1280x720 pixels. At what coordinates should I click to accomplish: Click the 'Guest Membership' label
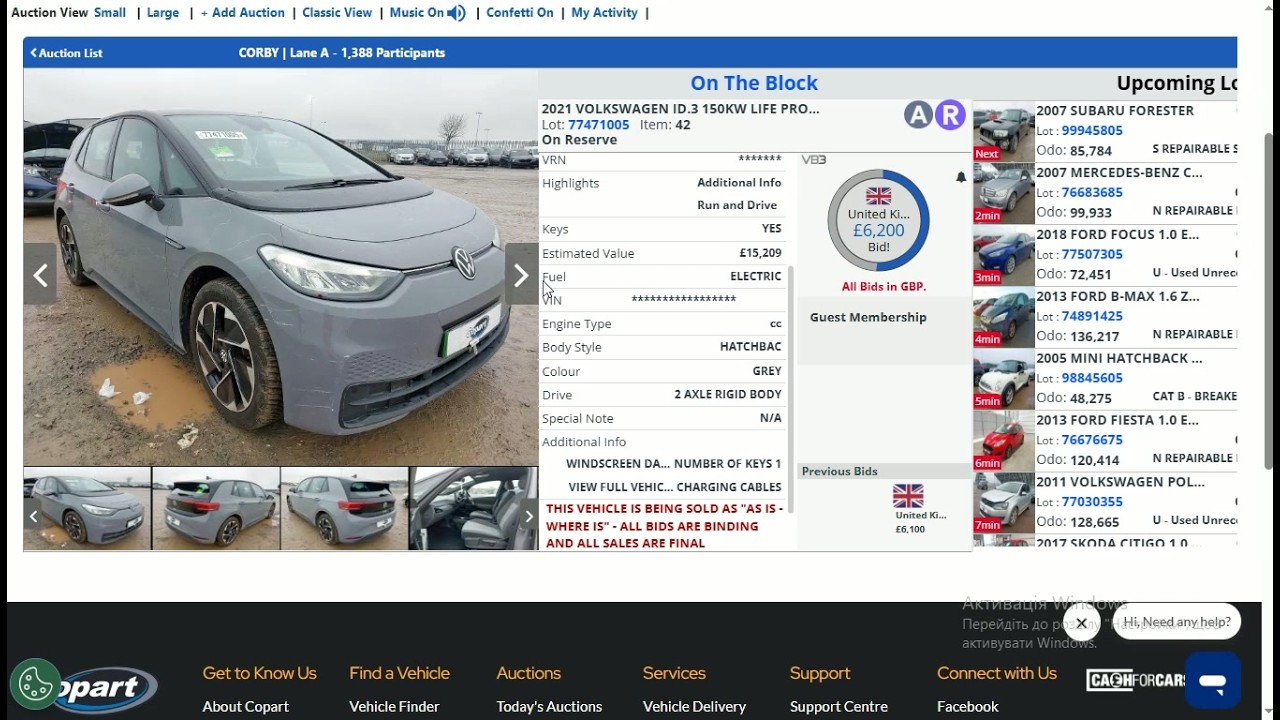click(x=868, y=317)
